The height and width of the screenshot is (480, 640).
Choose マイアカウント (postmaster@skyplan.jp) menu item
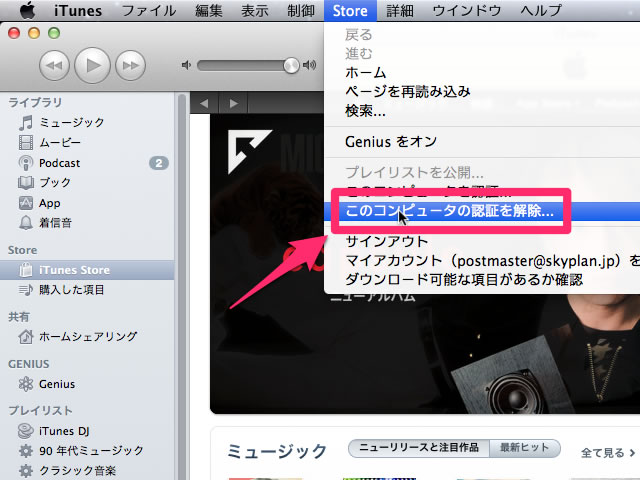pyautogui.click(x=482, y=261)
